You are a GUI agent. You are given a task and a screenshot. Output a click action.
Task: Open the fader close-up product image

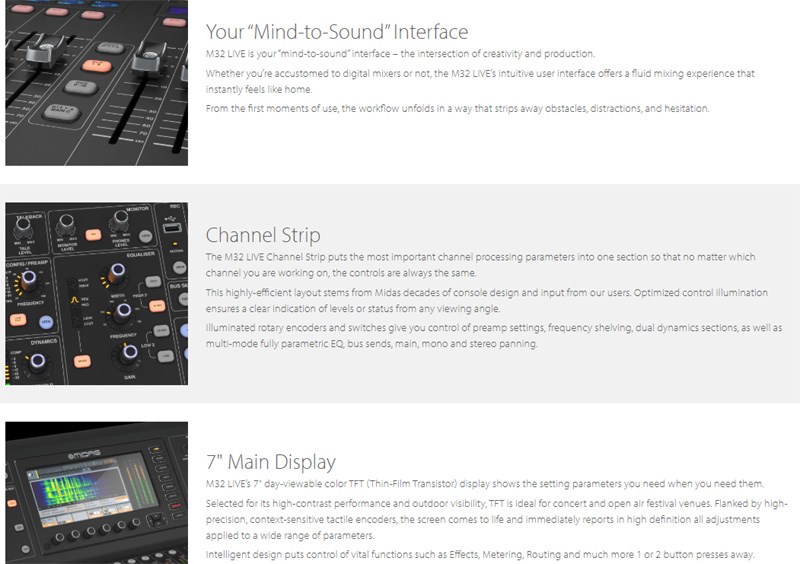[96, 83]
